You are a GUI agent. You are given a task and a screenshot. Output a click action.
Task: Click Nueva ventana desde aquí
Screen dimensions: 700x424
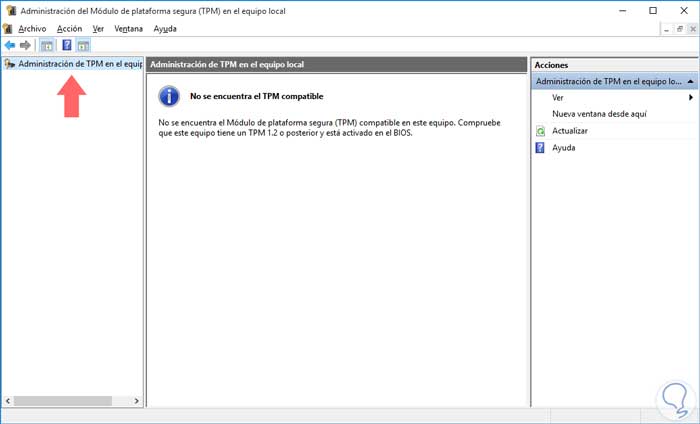click(x=599, y=114)
